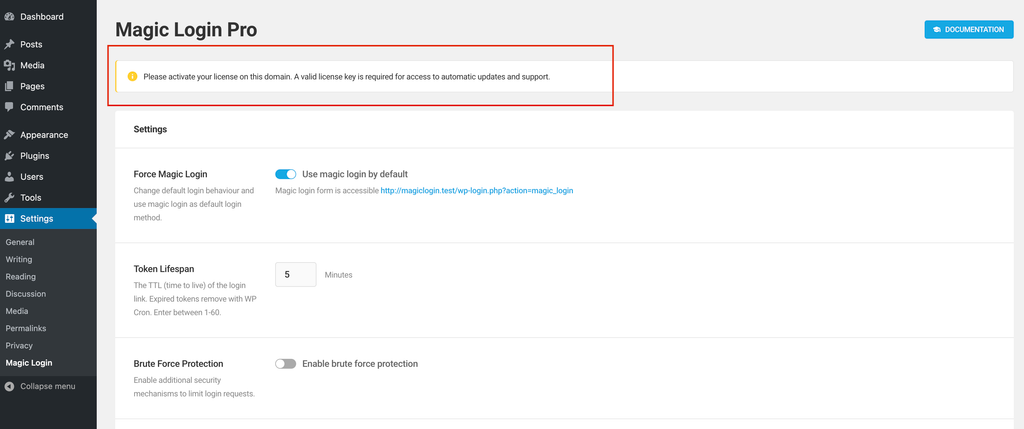Click the Documentation button
Screen dimensions: 1024x429
[968, 30]
